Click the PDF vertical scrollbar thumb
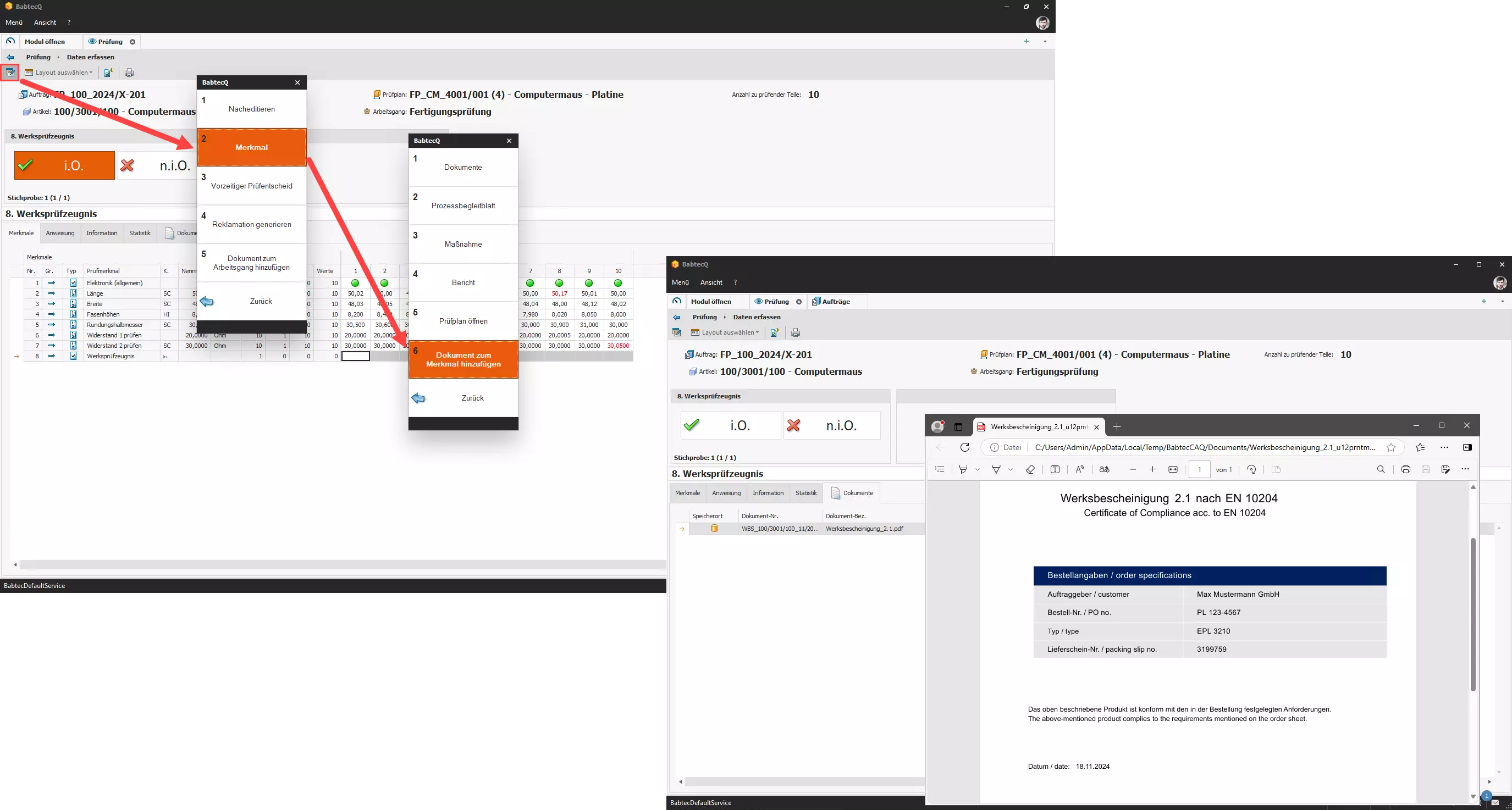The height and width of the screenshot is (810, 1512). click(x=1472, y=615)
